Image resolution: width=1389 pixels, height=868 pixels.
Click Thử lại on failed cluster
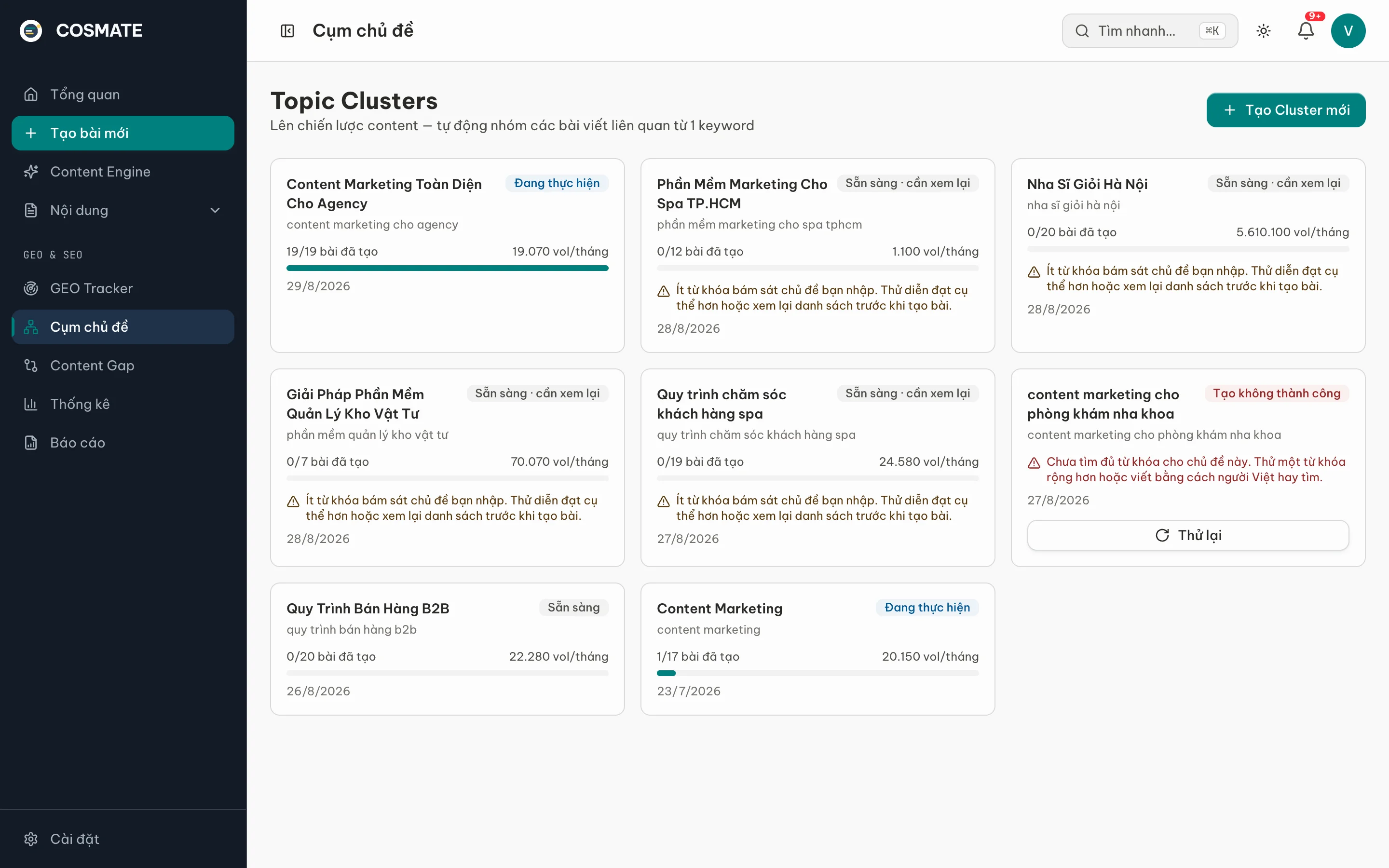pos(1187,535)
